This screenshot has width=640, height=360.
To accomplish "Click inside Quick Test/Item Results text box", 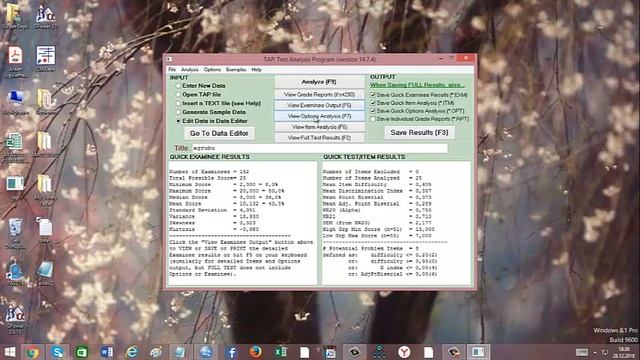I will pyautogui.click(x=396, y=223).
